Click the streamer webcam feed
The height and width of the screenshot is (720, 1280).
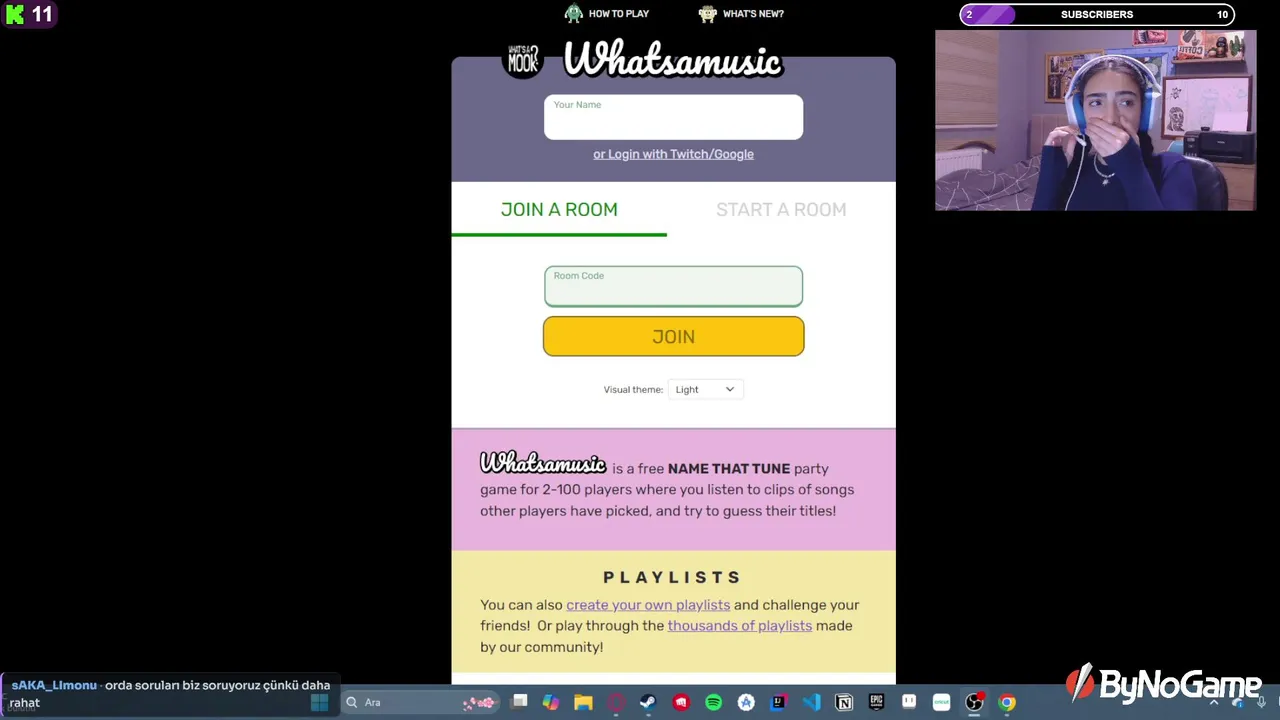[x=1095, y=120]
